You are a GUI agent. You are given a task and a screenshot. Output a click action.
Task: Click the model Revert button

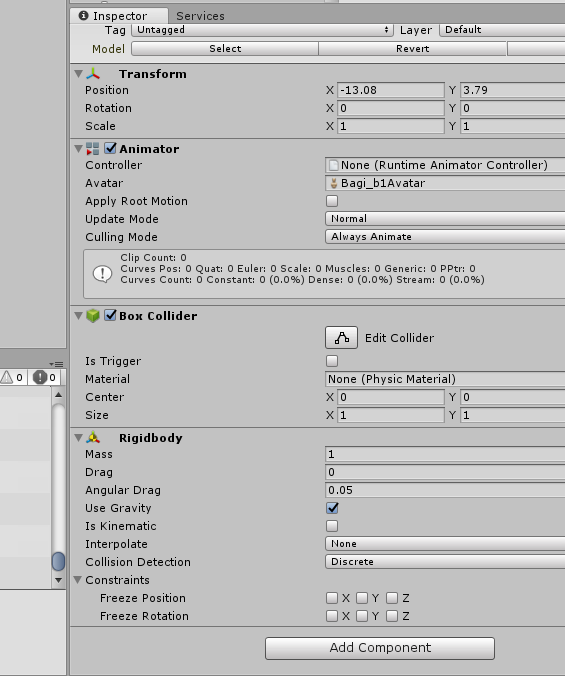[x=412, y=49]
